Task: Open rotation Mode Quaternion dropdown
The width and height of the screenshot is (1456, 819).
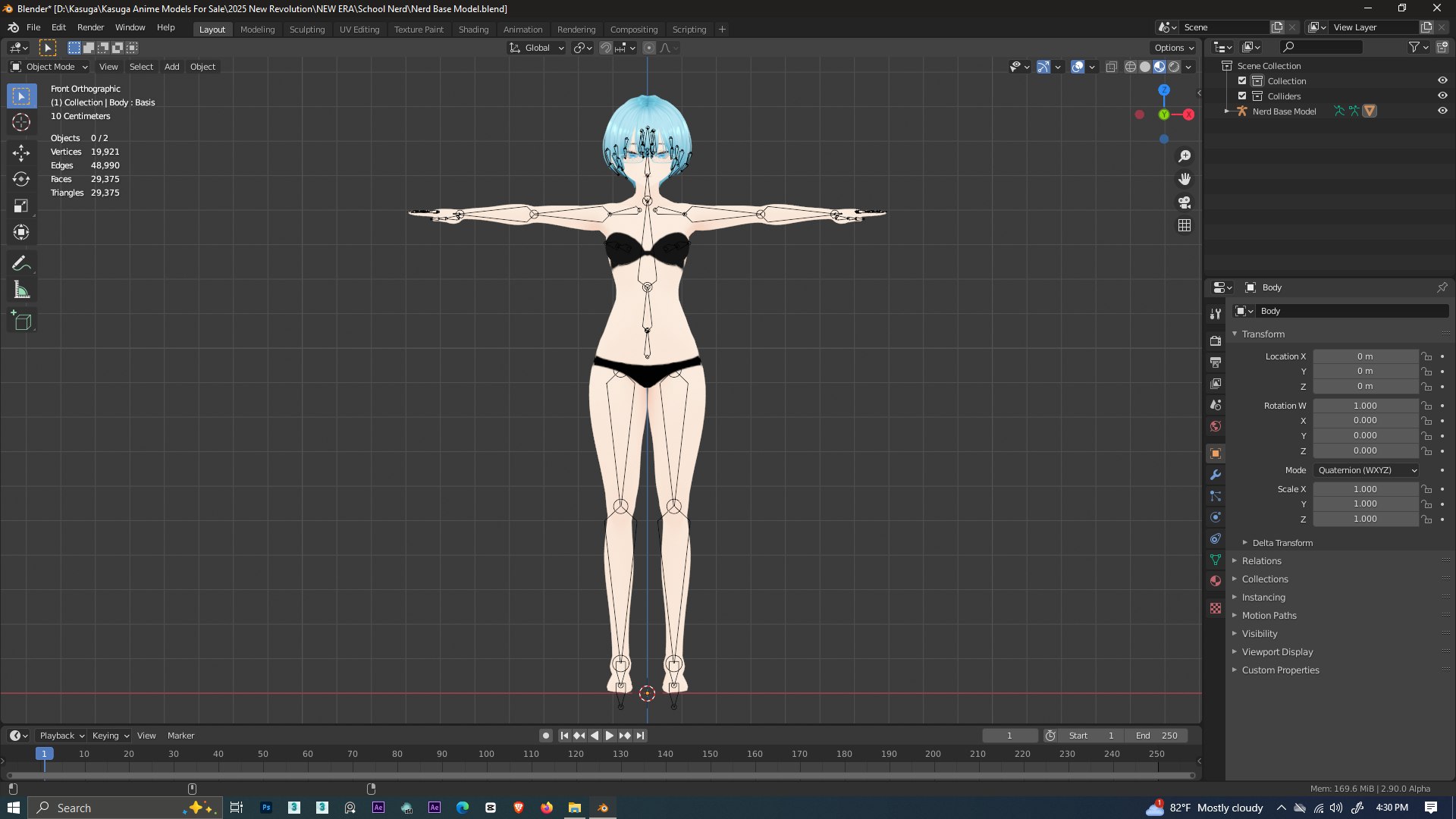Action: (x=1366, y=470)
